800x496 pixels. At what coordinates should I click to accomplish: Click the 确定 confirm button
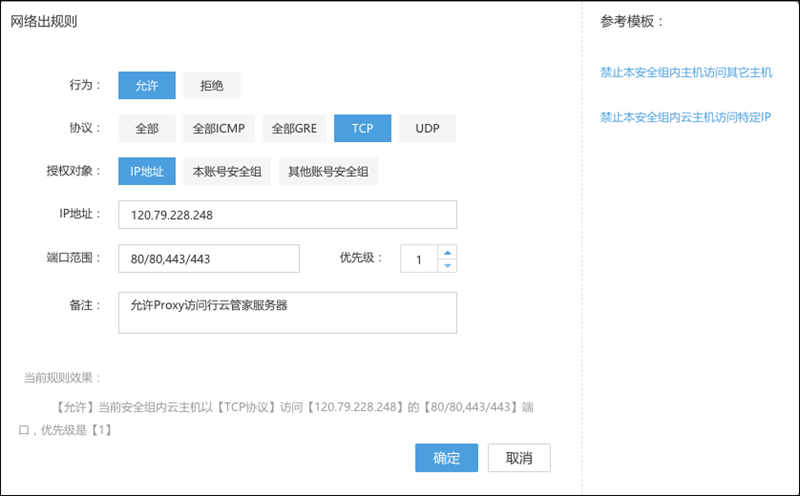(x=446, y=458)
